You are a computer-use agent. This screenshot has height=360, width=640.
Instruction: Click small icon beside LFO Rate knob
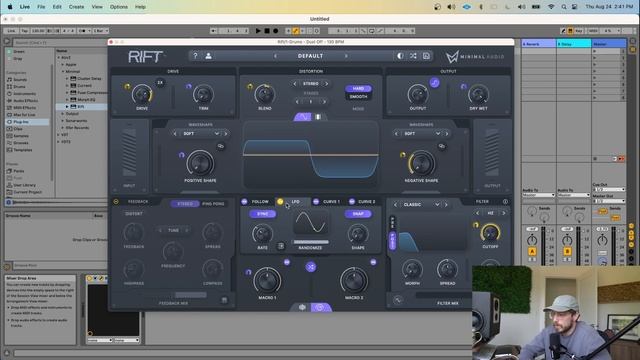(281, 246)
